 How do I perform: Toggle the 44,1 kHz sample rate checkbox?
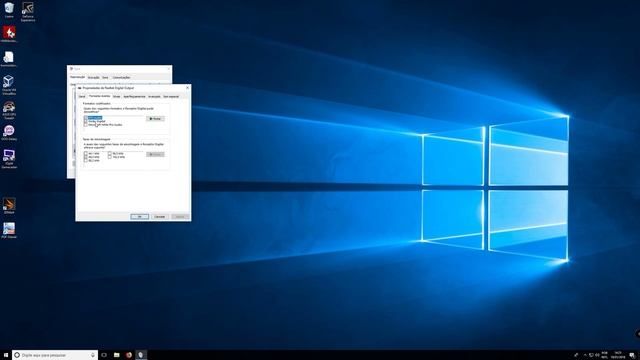[x=86, y=153]
